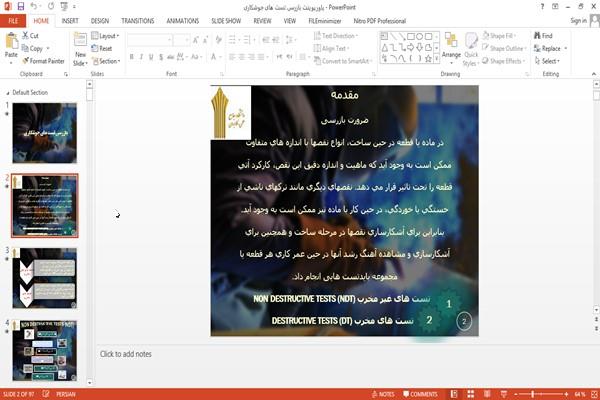The image size is (600, 400).
Task: Select the Format Painter tool
Action: (x=43, y=61)
